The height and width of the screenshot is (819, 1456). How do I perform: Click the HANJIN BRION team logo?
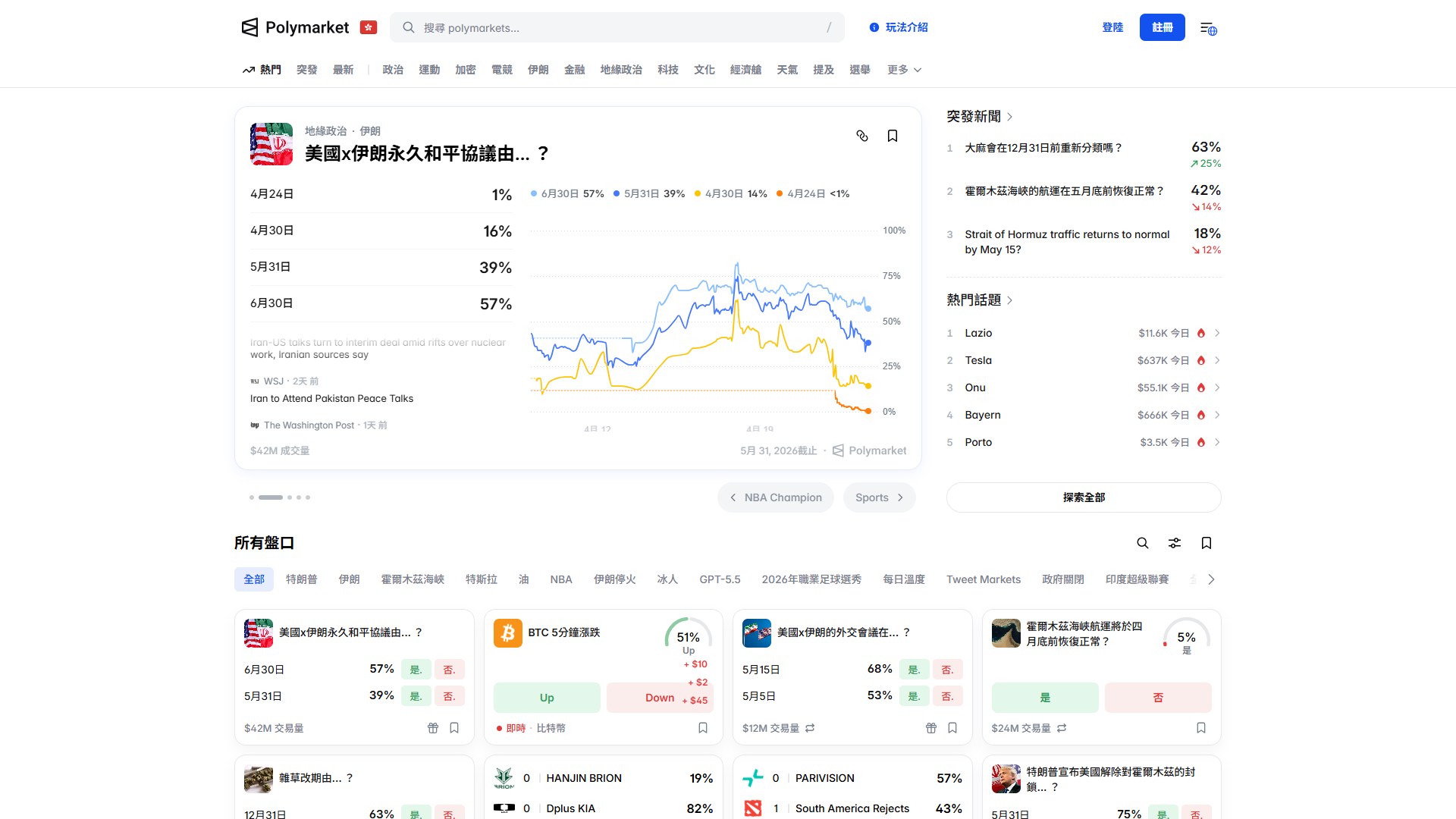504,778
